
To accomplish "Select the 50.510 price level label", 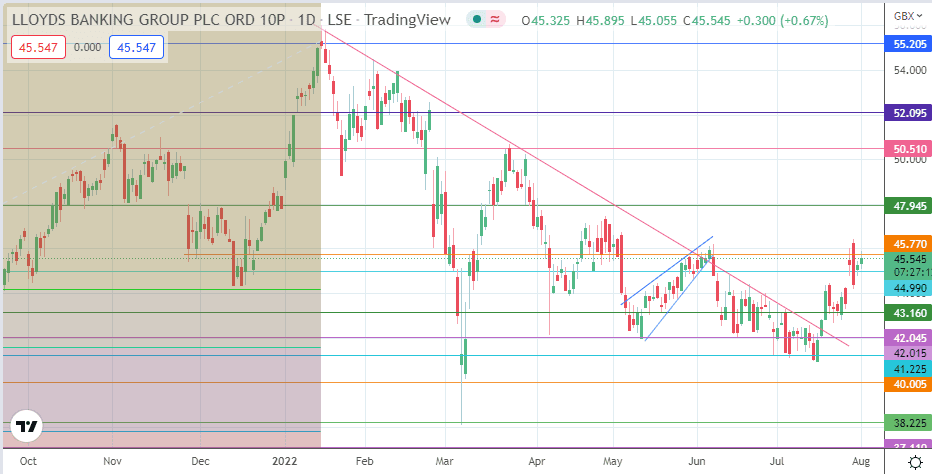I will pos(908,149).
